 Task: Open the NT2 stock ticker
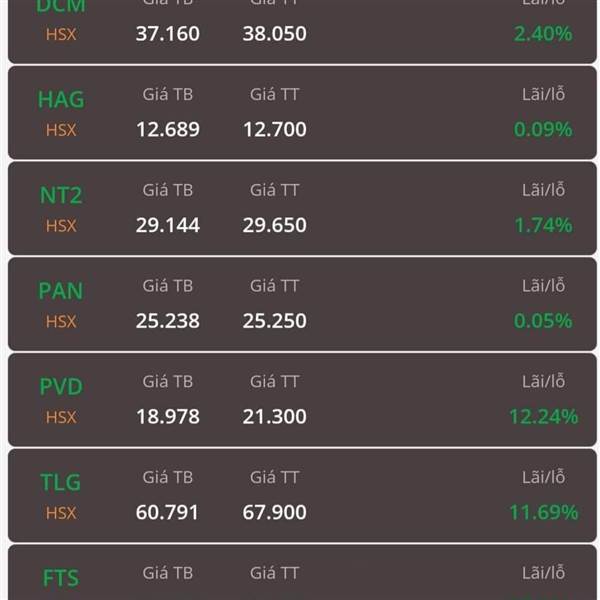click(x=61, y=195)
